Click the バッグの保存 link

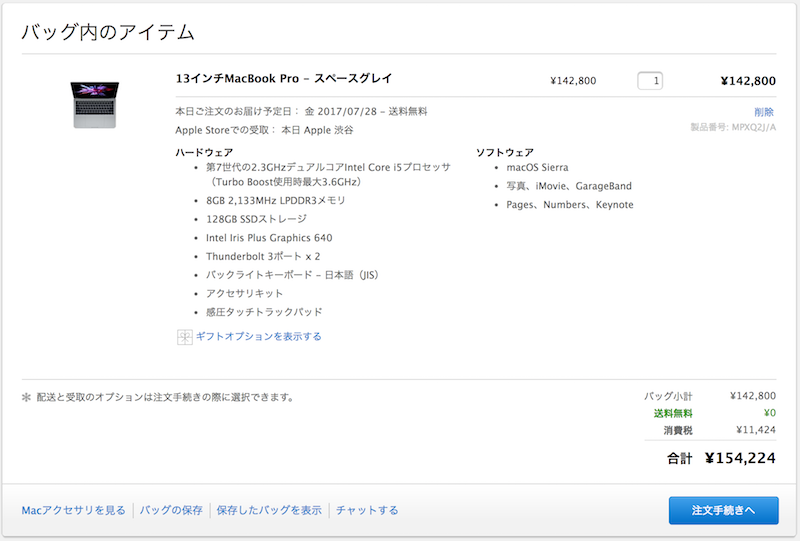click(x=171, y=510)
